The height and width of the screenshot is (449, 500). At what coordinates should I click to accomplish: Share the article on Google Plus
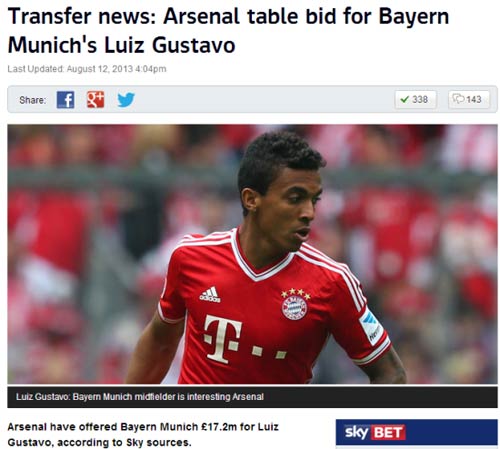(x=95, y=99)
